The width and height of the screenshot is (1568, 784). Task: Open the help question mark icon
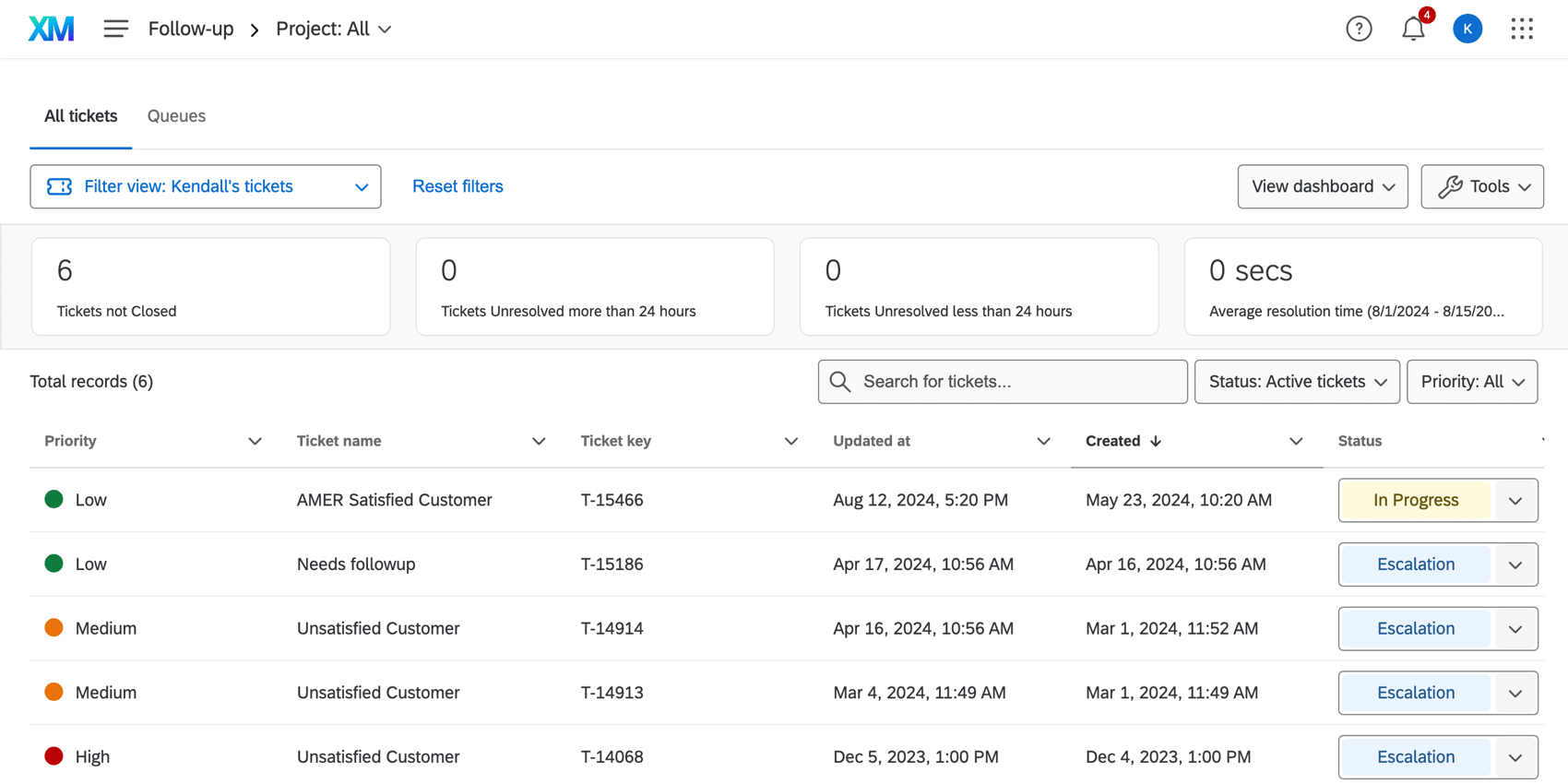[1358, 29]
